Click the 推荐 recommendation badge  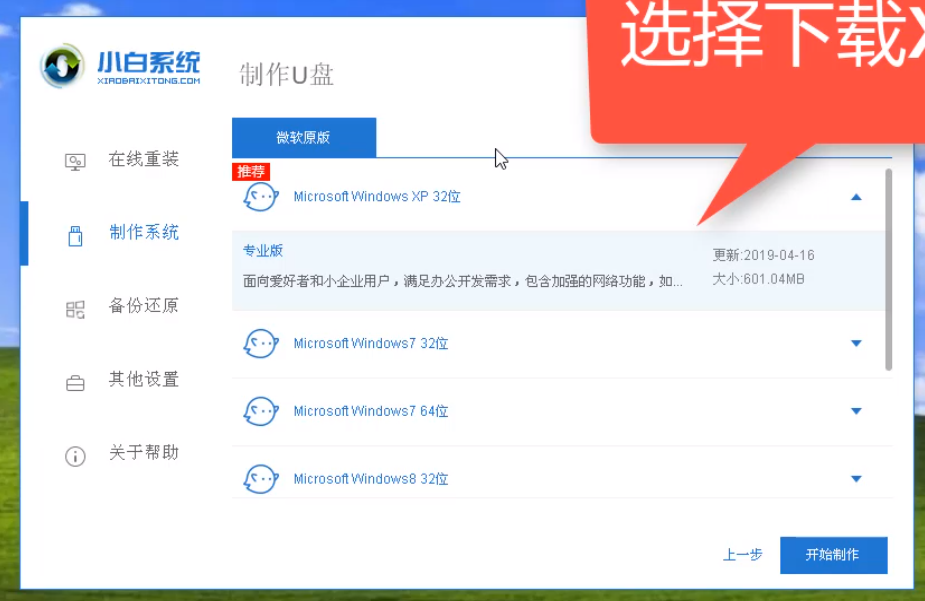coord(250,171)
